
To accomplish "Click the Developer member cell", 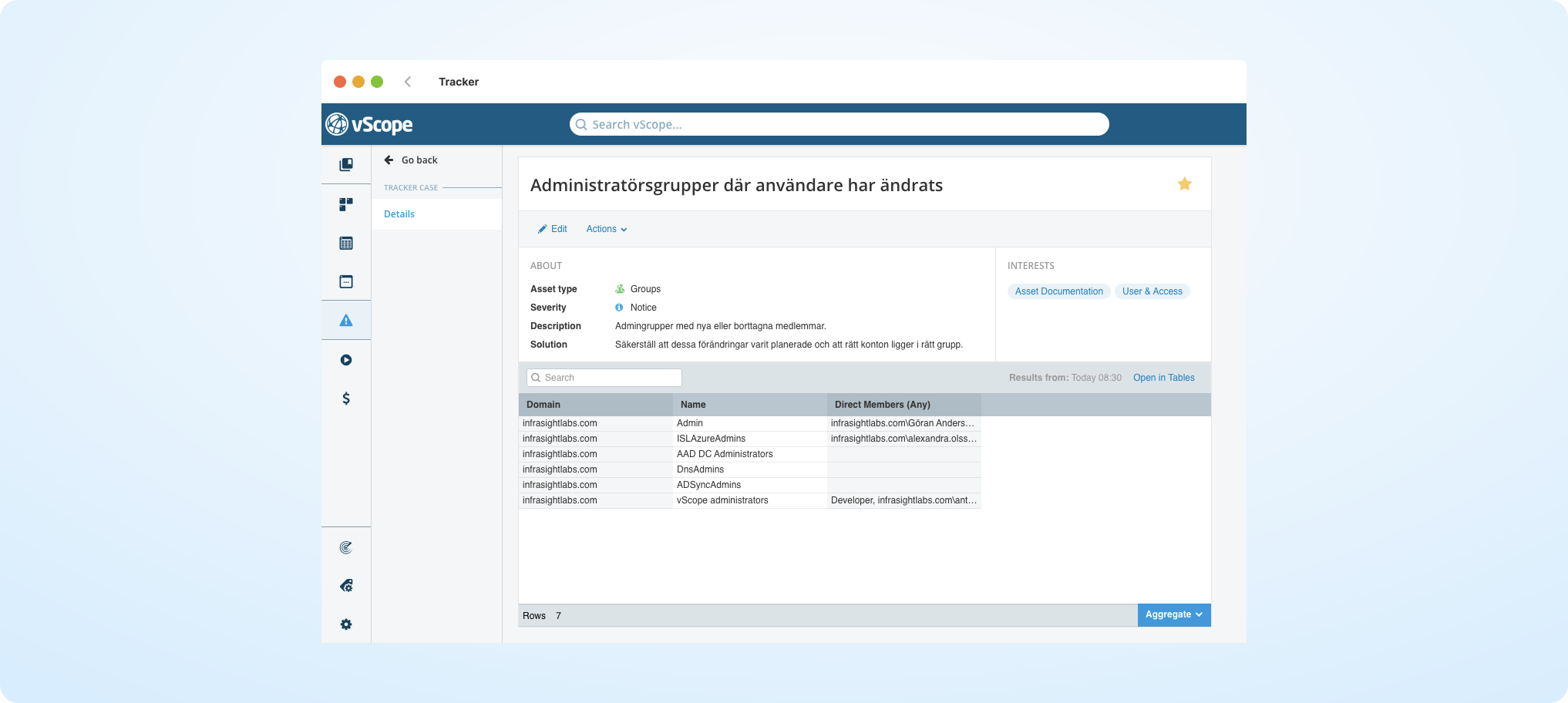I will 903,500.
